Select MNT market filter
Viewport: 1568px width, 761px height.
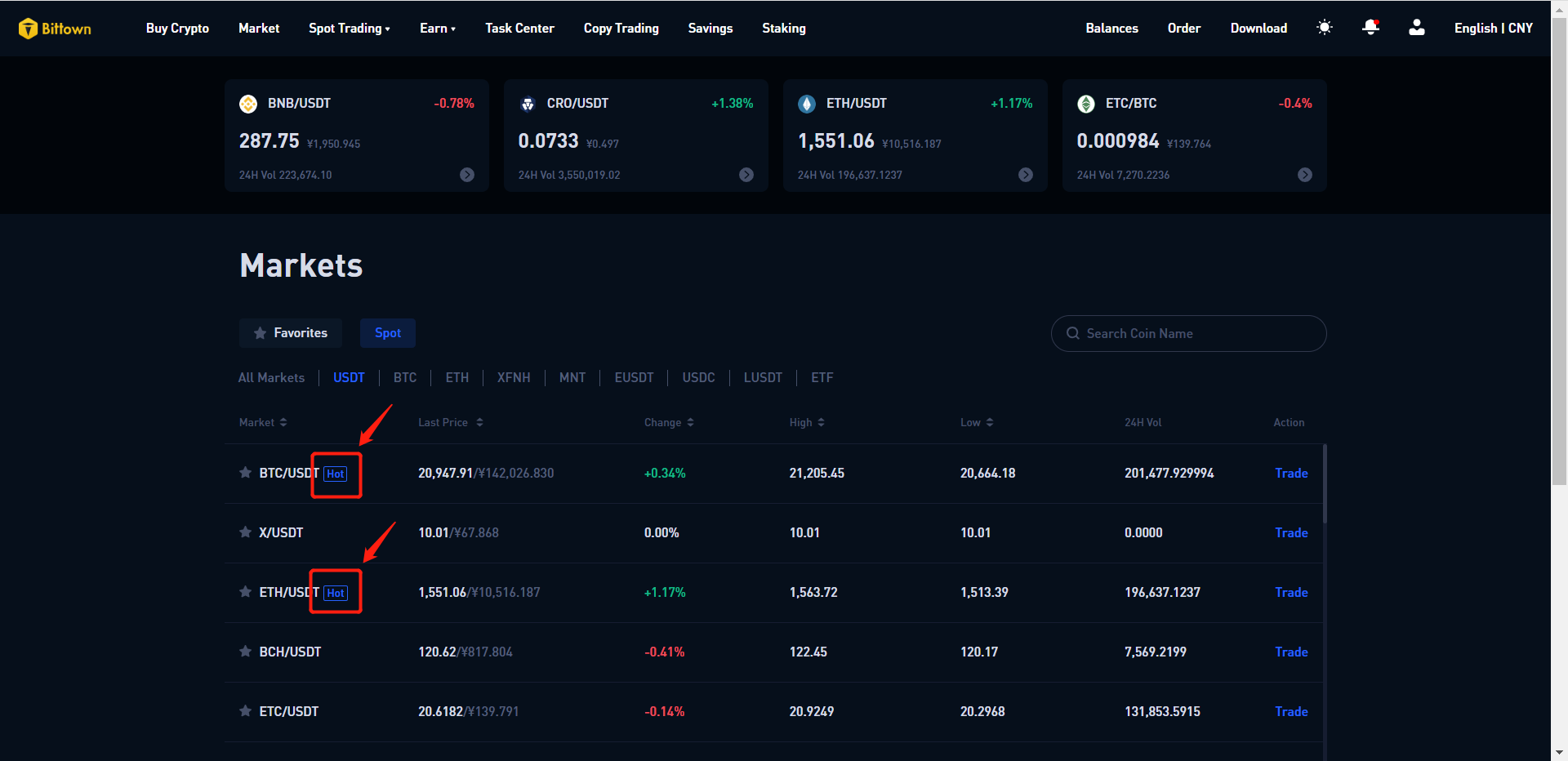click(x=572, y=378)
